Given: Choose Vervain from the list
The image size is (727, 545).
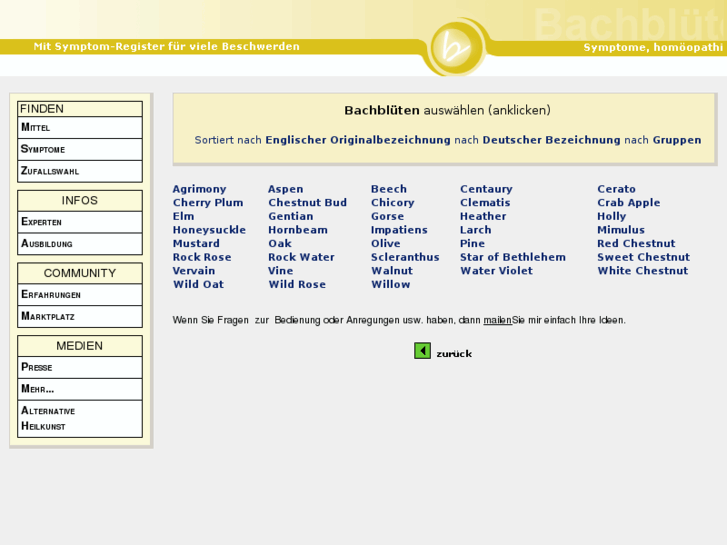Looking at the screenshot, I should point(193,271).
